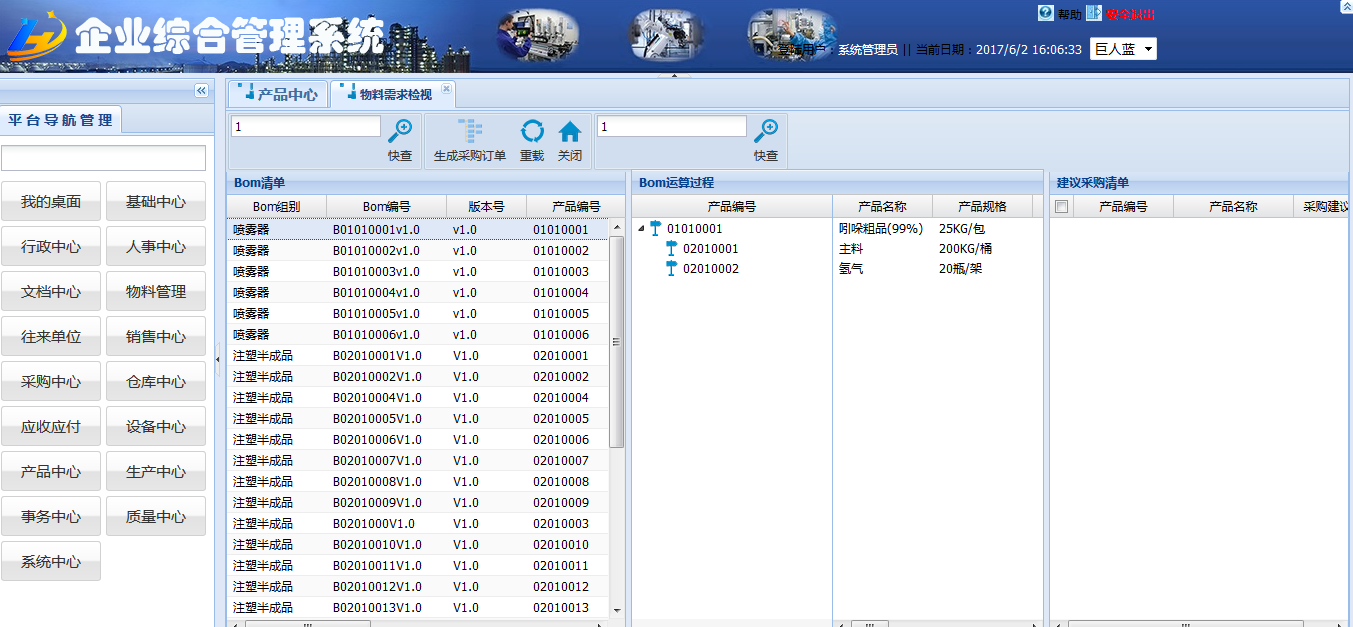The width and height of the screenshot is (1353, 627).
Task: Open the 巨人蓝 theme dropdown
Action: tap(1123, 49)
